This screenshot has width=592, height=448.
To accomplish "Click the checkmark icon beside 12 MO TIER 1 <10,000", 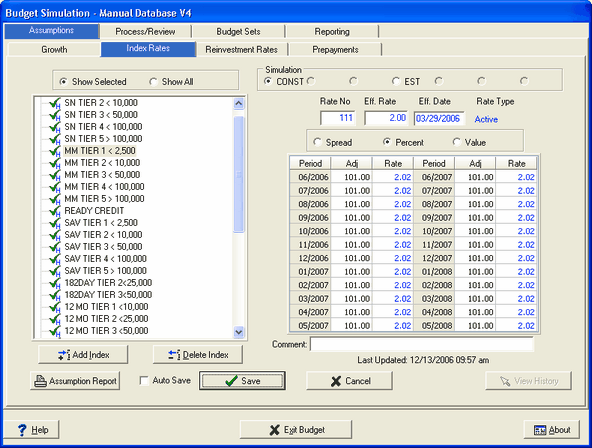I will pyautogui.click(x=55, y=308).
